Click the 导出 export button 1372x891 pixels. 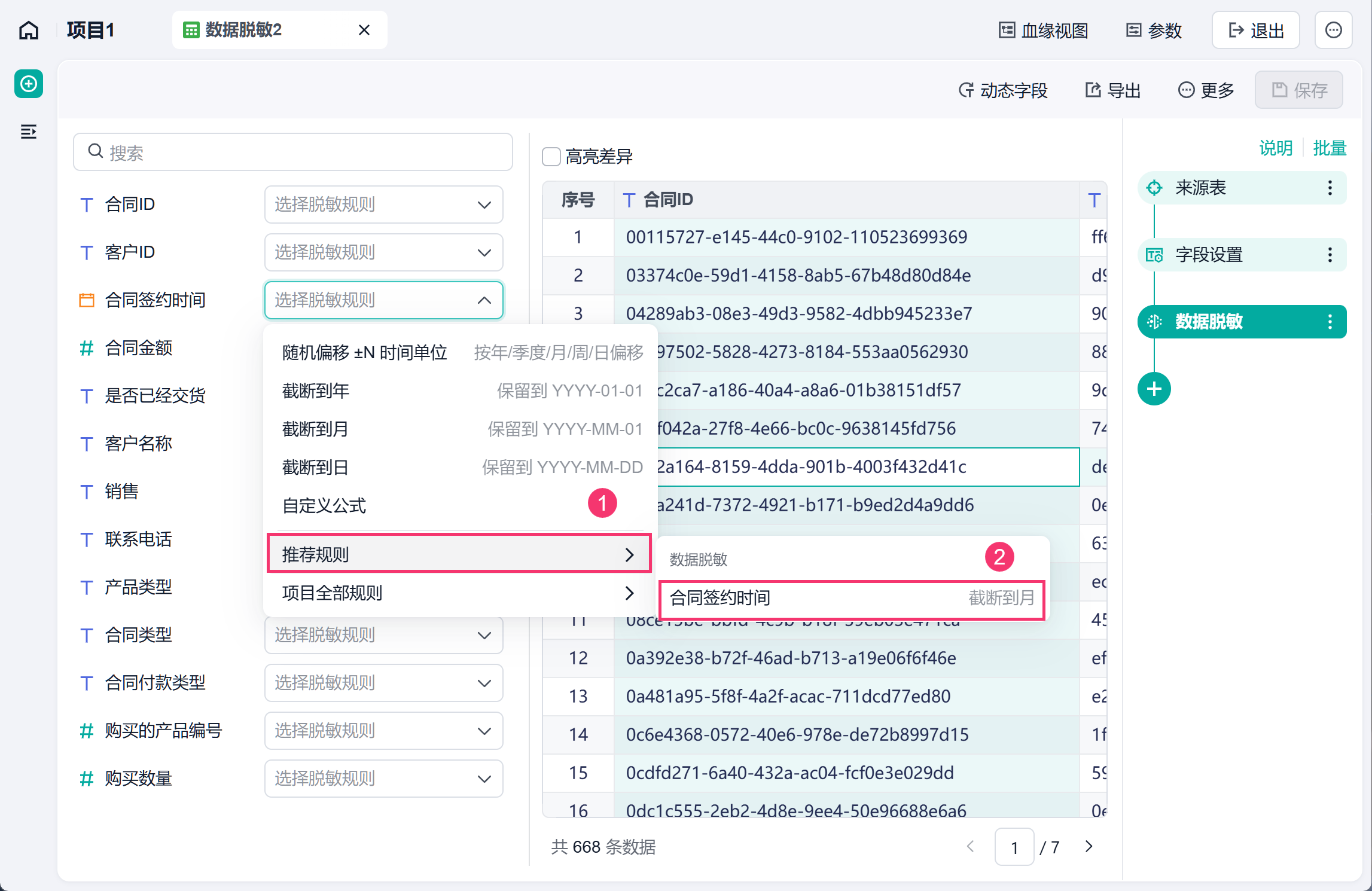1113,90
